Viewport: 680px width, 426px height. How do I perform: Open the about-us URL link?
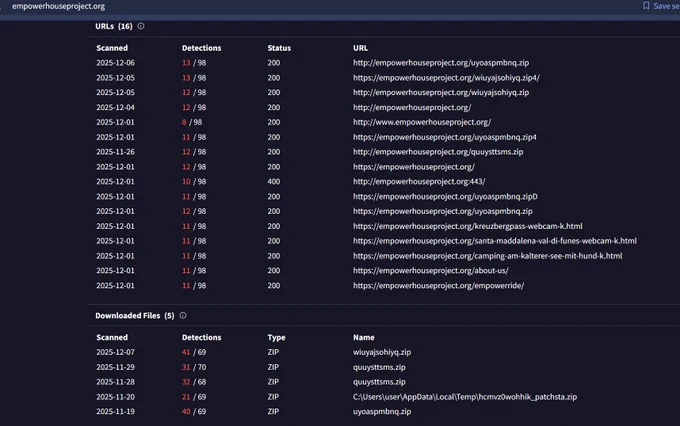point(431,271)
